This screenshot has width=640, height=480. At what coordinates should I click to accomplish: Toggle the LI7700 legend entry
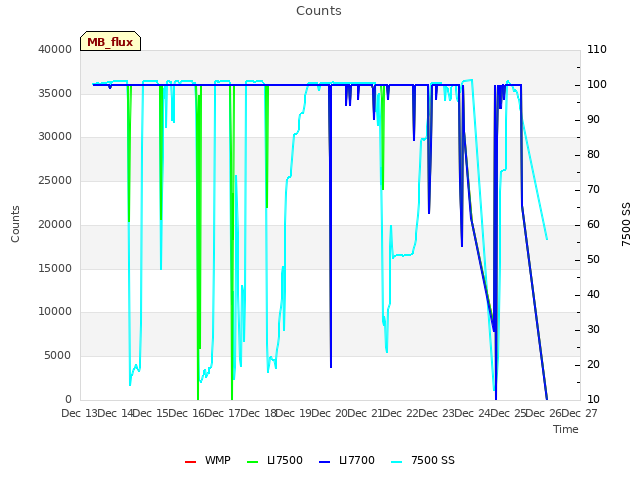[347, 460]
